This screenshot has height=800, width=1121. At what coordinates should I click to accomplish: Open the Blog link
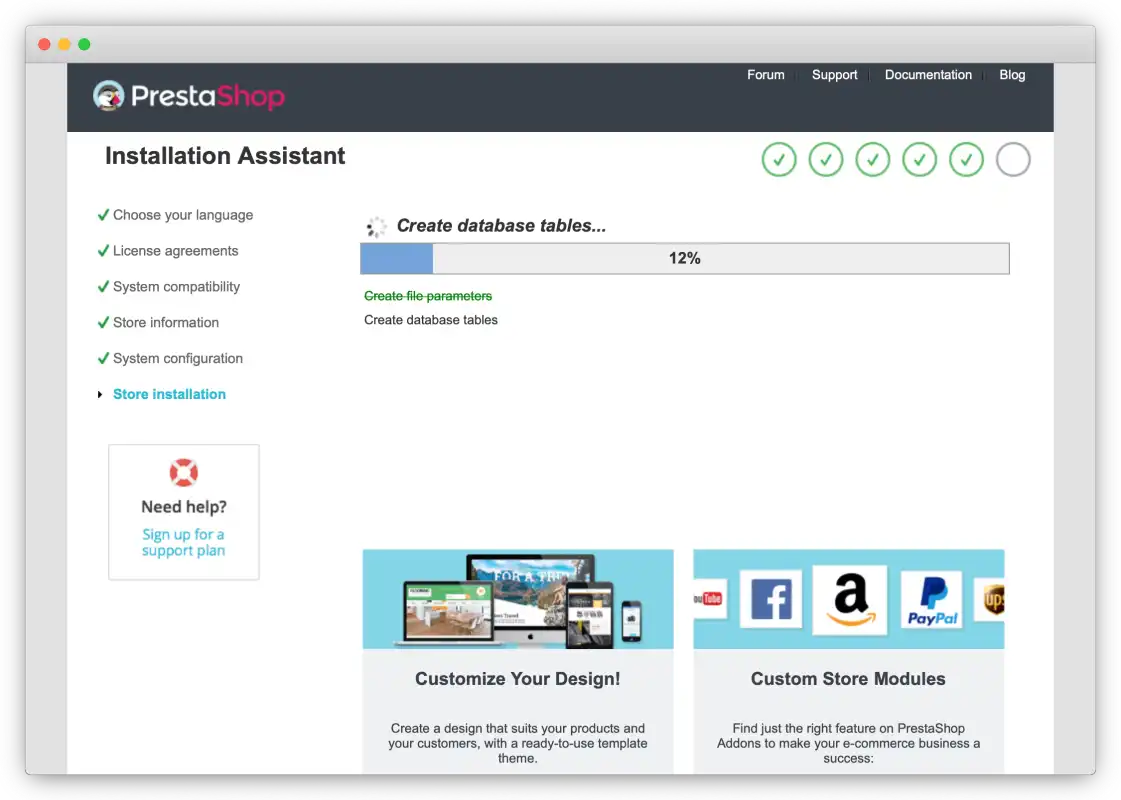(1012, 74)
